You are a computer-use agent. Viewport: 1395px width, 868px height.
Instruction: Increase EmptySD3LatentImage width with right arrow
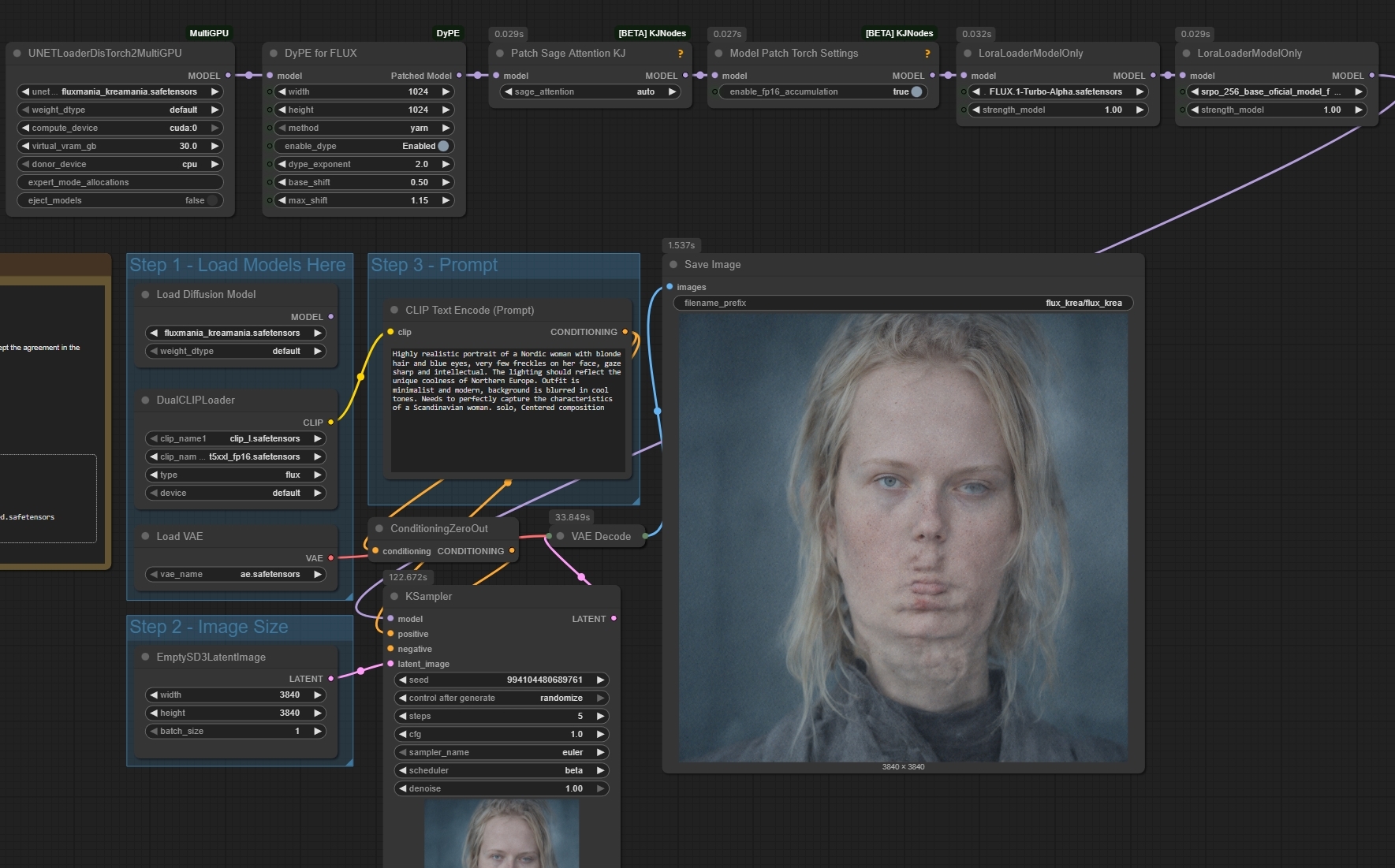(318, 695)
